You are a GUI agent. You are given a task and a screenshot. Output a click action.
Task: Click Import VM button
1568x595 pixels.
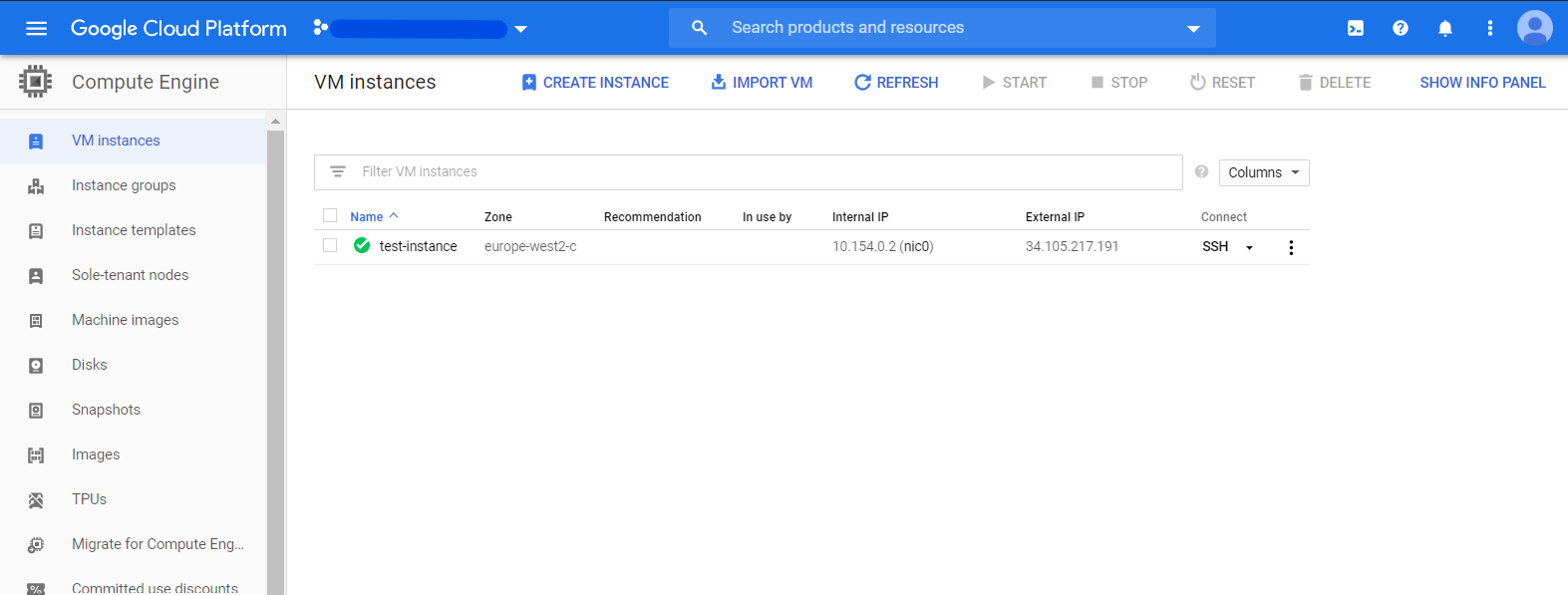pyautogui.click(x=762, y=83)
